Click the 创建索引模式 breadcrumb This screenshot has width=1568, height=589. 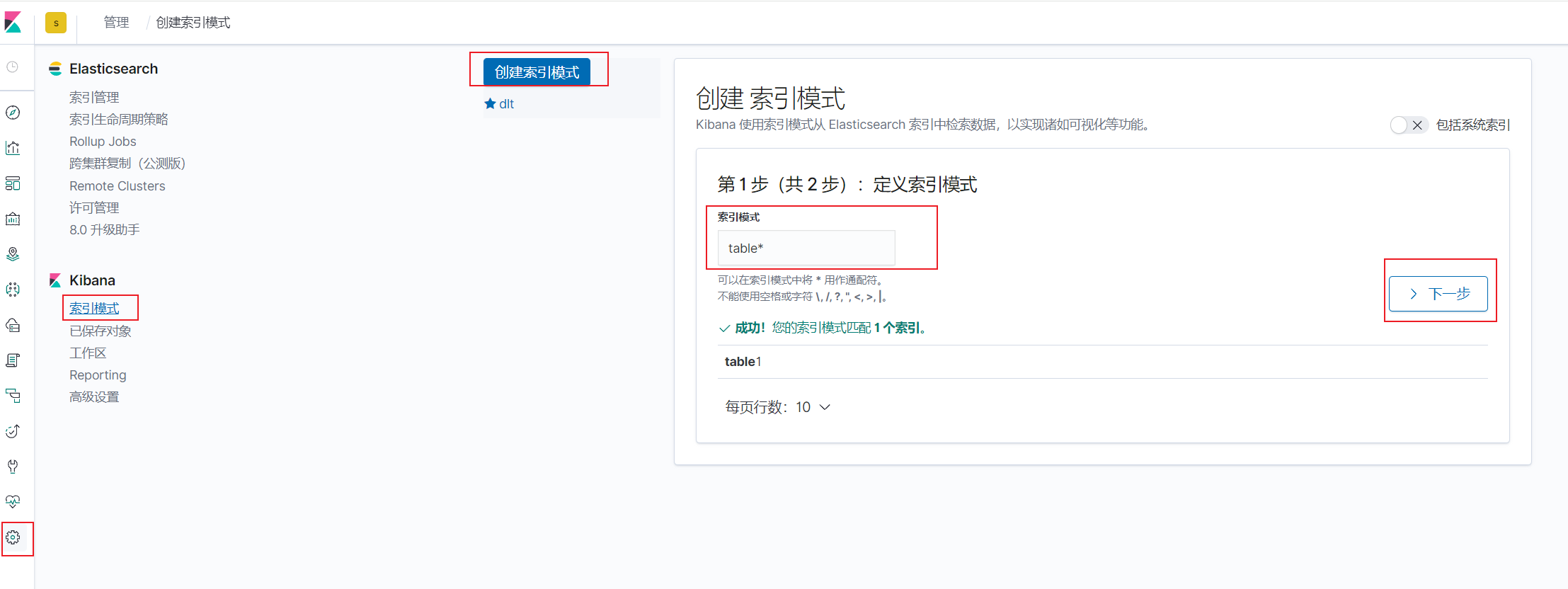coord(193,23)
